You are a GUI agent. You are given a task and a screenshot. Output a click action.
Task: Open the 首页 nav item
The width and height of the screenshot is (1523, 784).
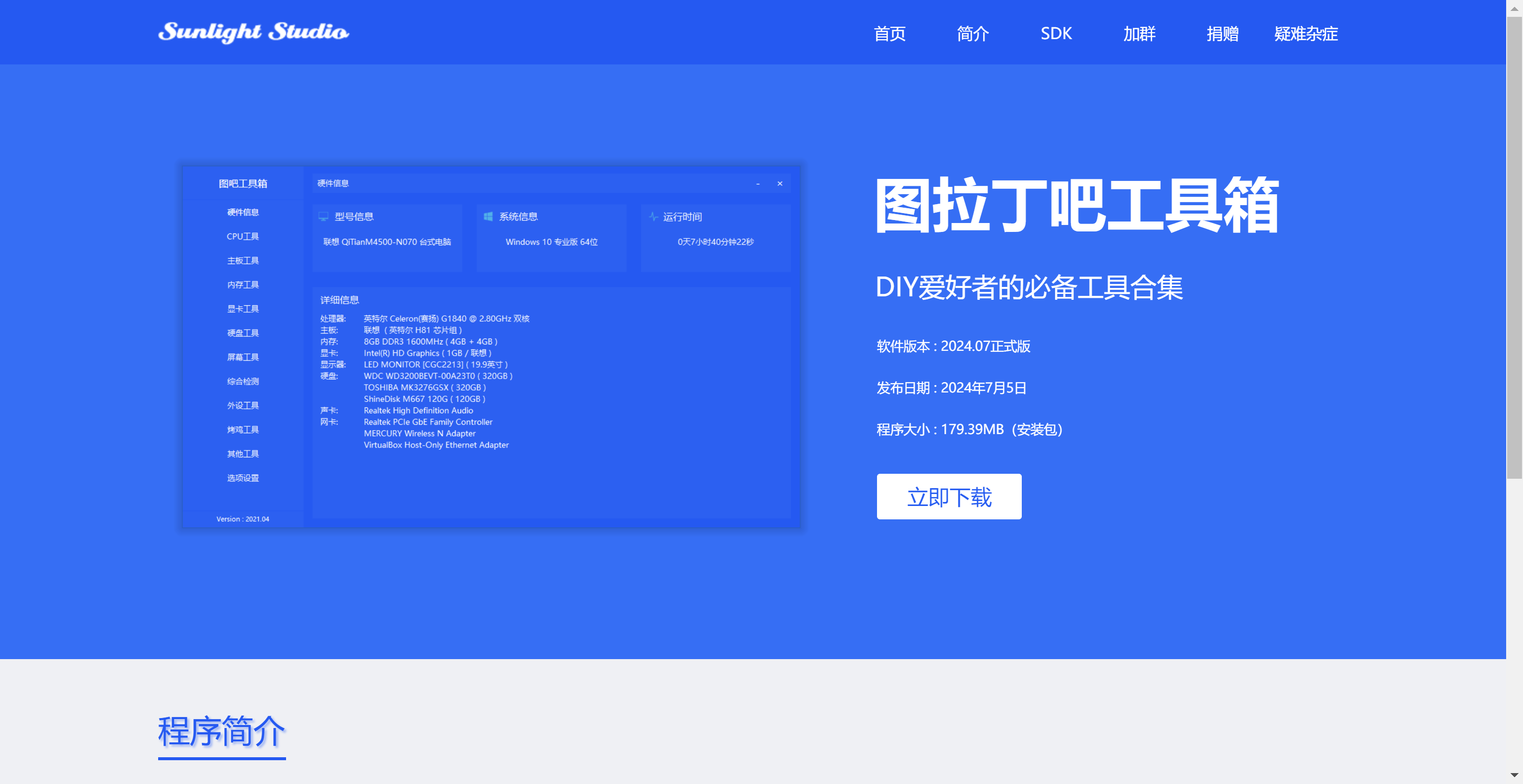(x=890, y=34)
